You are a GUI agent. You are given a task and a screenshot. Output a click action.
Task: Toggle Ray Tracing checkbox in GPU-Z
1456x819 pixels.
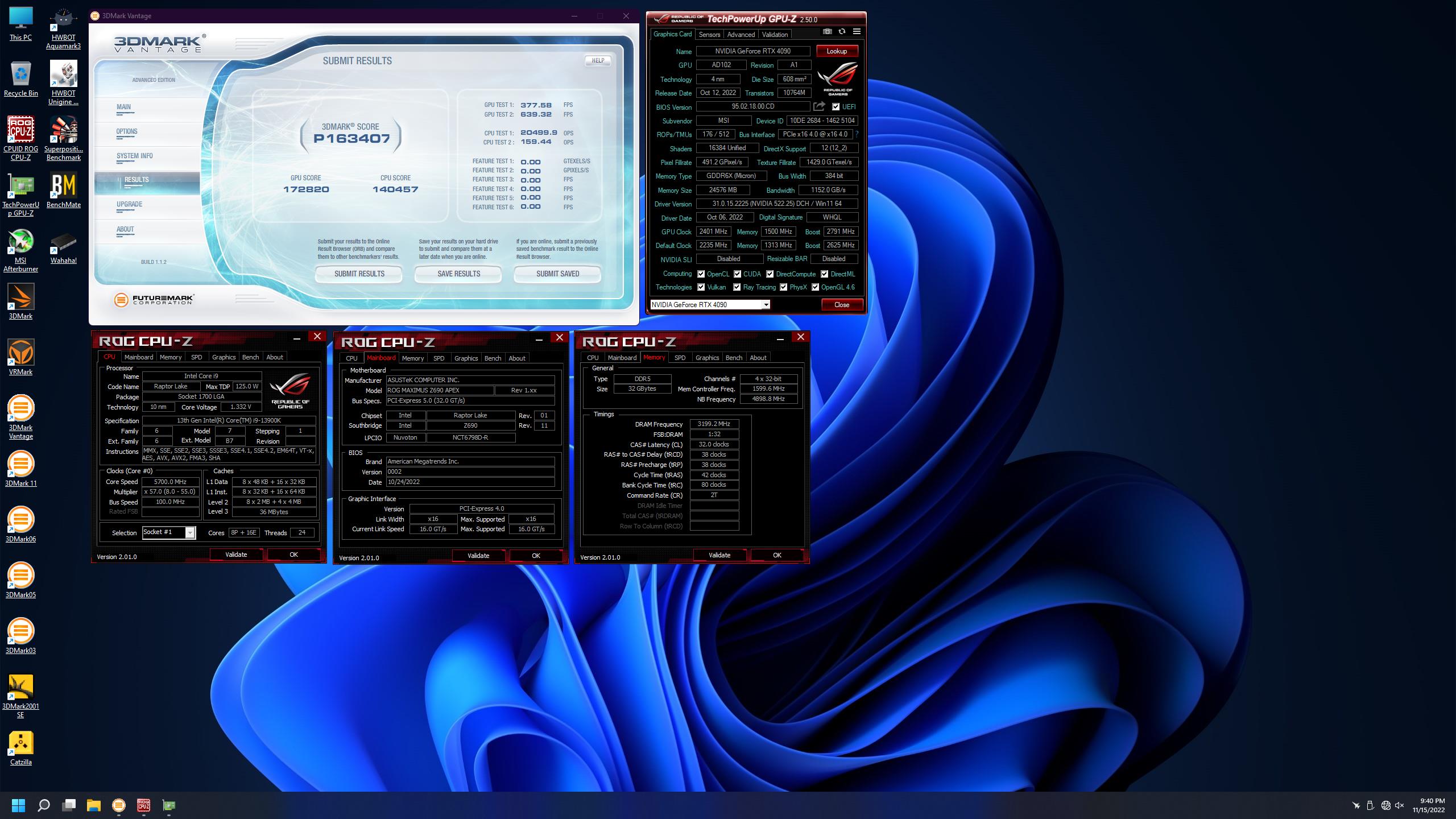737,287
